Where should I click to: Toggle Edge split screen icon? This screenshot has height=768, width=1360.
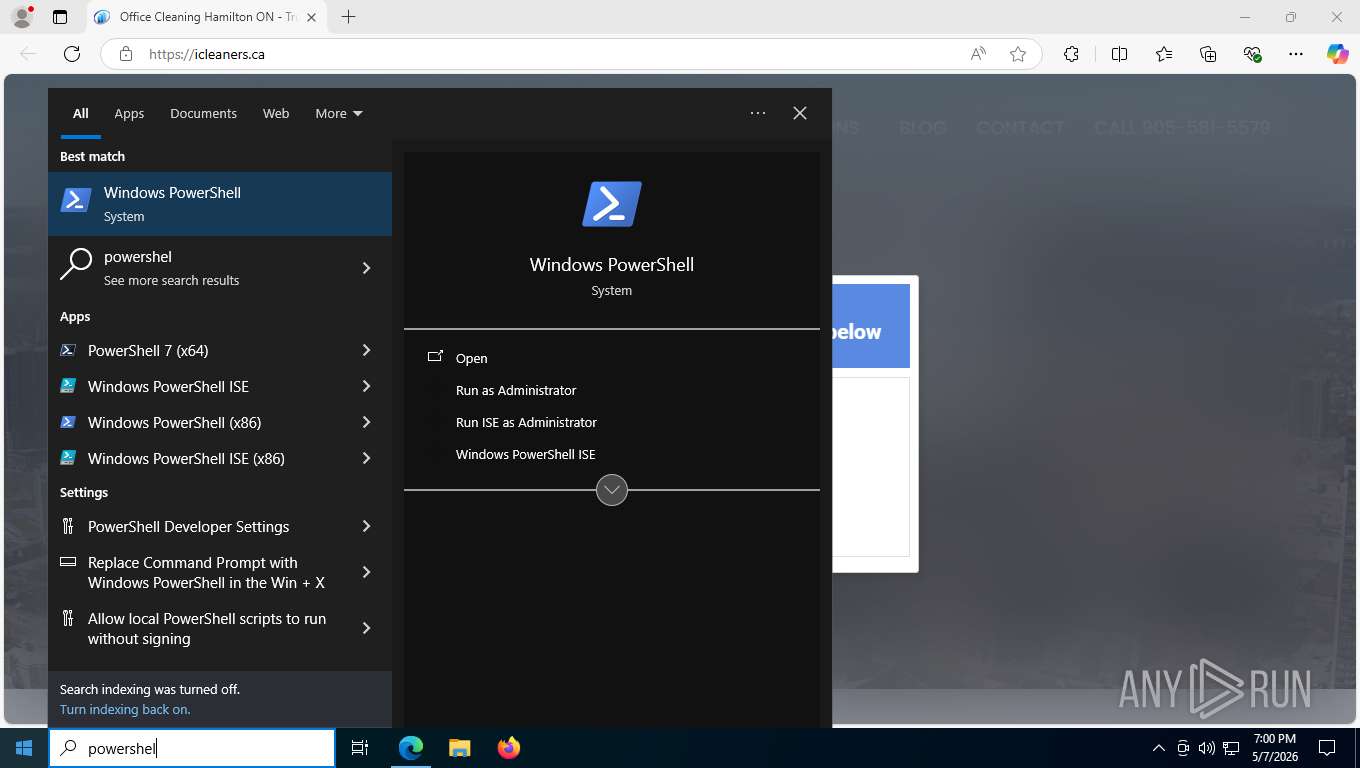1119,54
